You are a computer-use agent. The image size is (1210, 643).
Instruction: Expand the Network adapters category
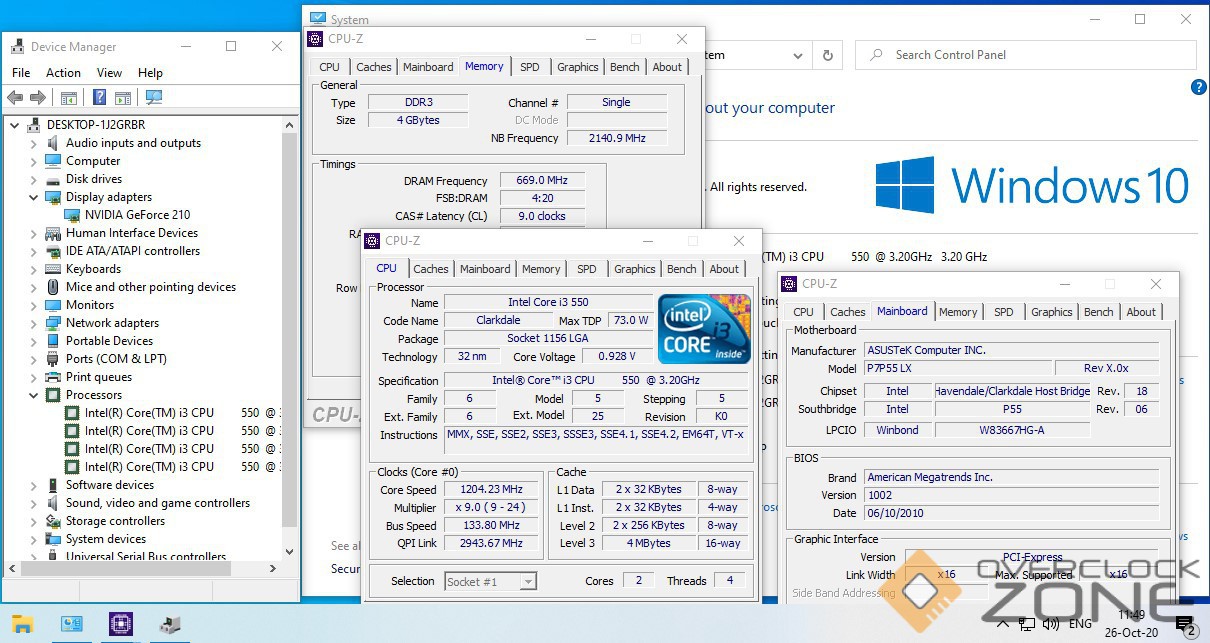point(33,323)
